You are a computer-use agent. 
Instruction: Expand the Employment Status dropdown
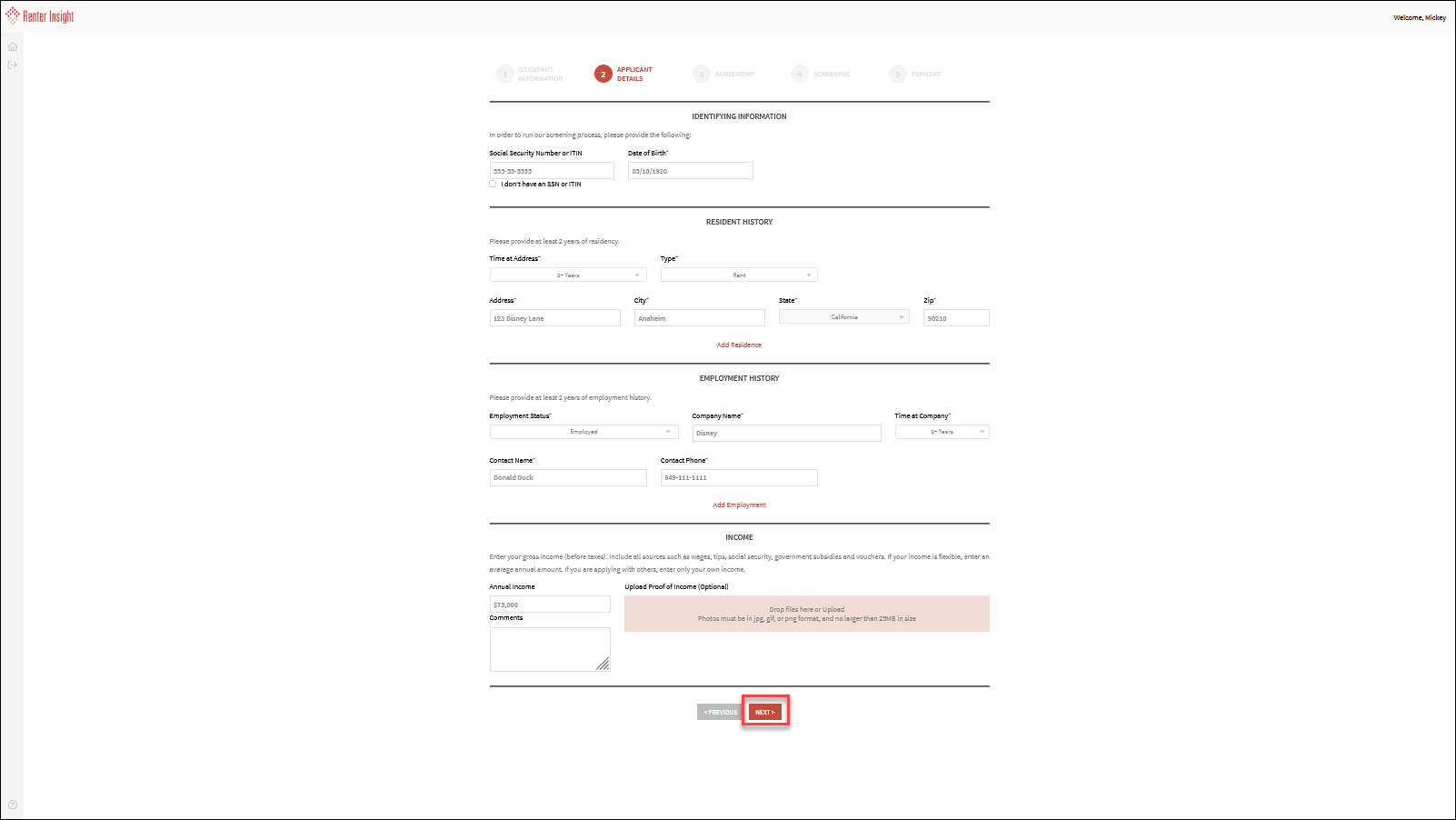click(x=583, y=432)
